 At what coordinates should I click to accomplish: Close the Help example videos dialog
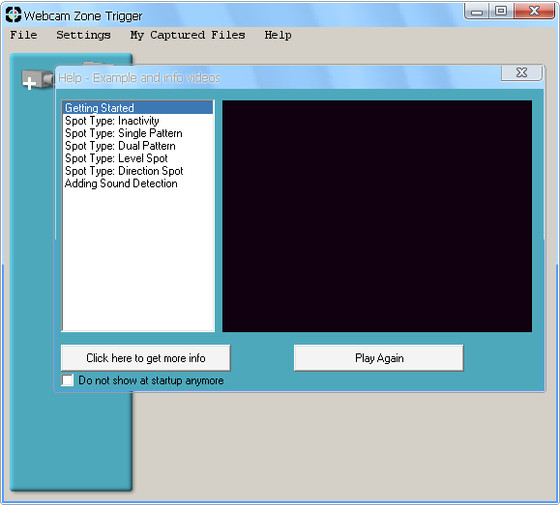[522, 73]
